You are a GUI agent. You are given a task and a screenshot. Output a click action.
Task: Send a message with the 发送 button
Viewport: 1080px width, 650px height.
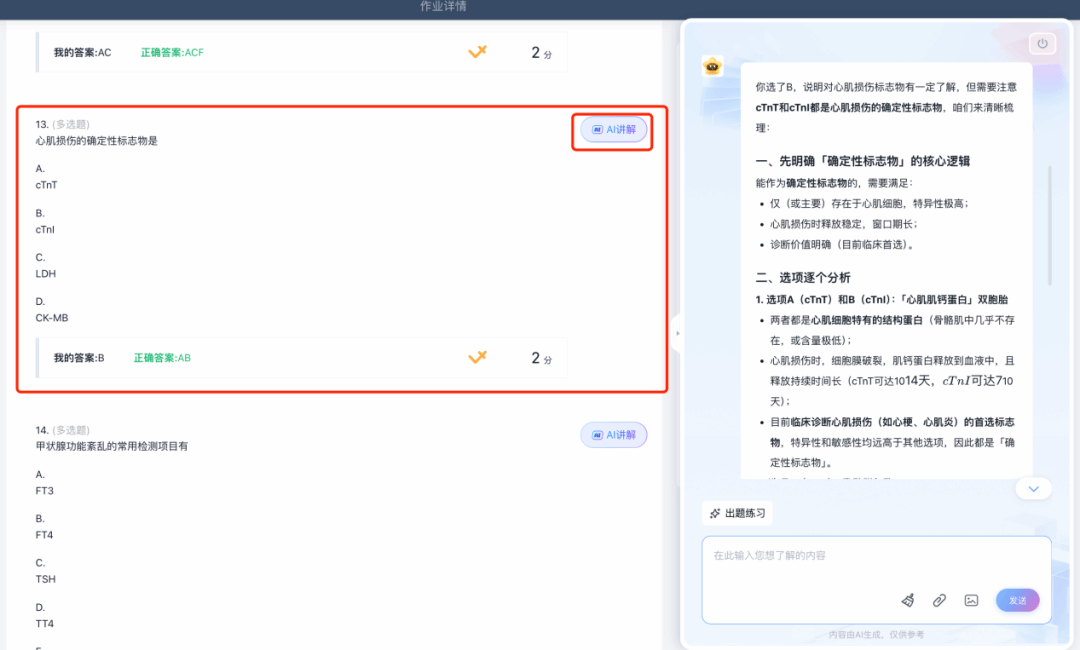(1017, 600)
